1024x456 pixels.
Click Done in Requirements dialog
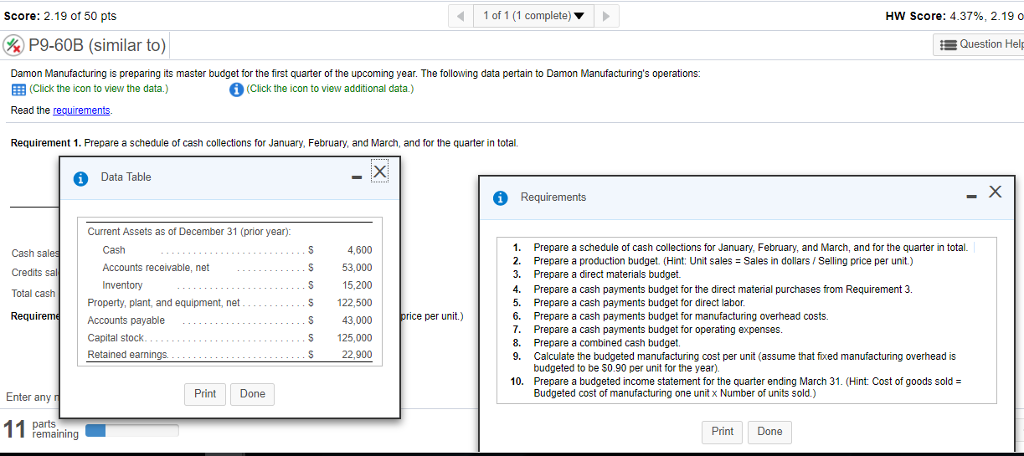[769, 431]
